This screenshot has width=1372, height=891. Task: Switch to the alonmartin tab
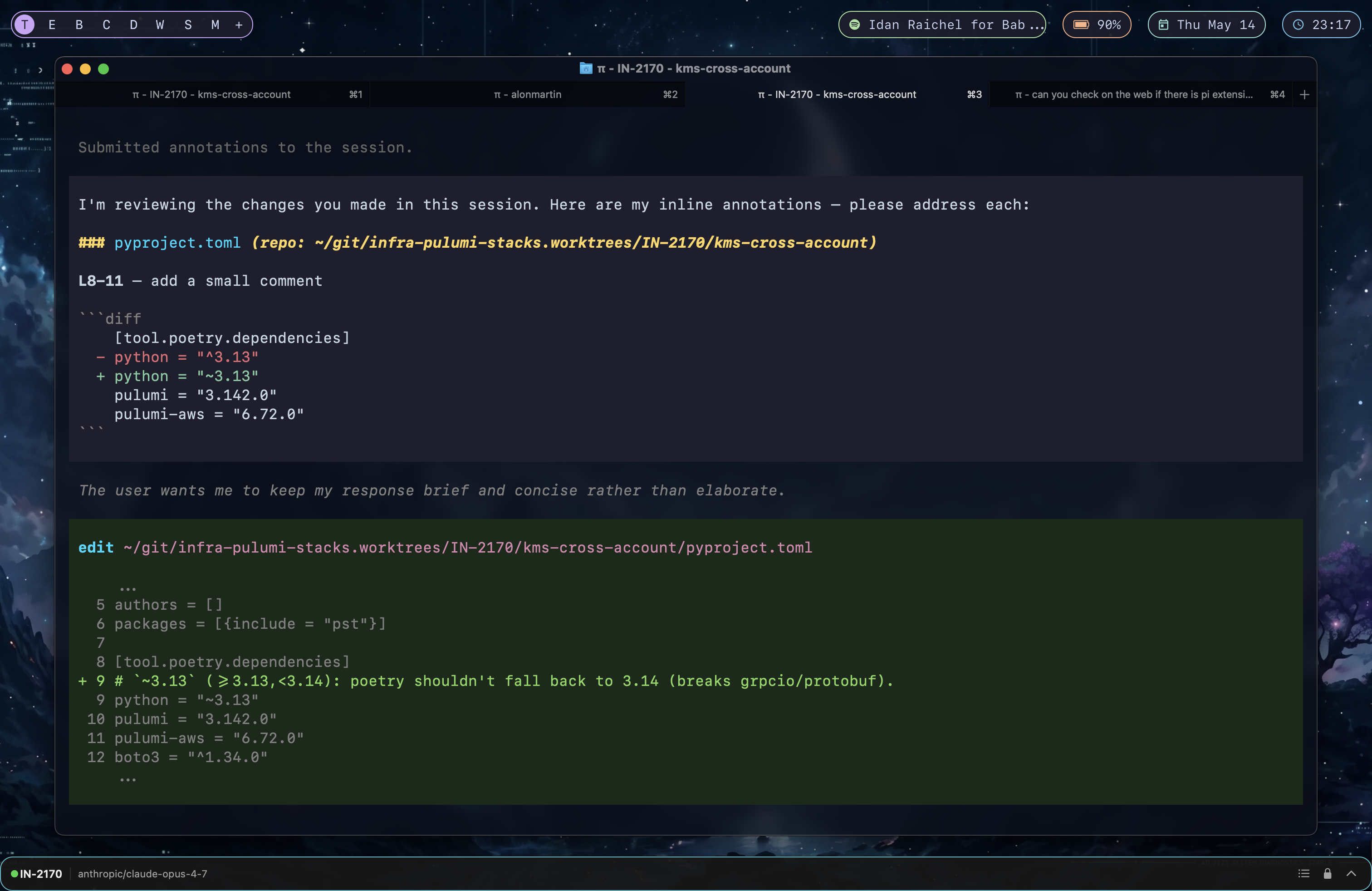coord(528,94)
